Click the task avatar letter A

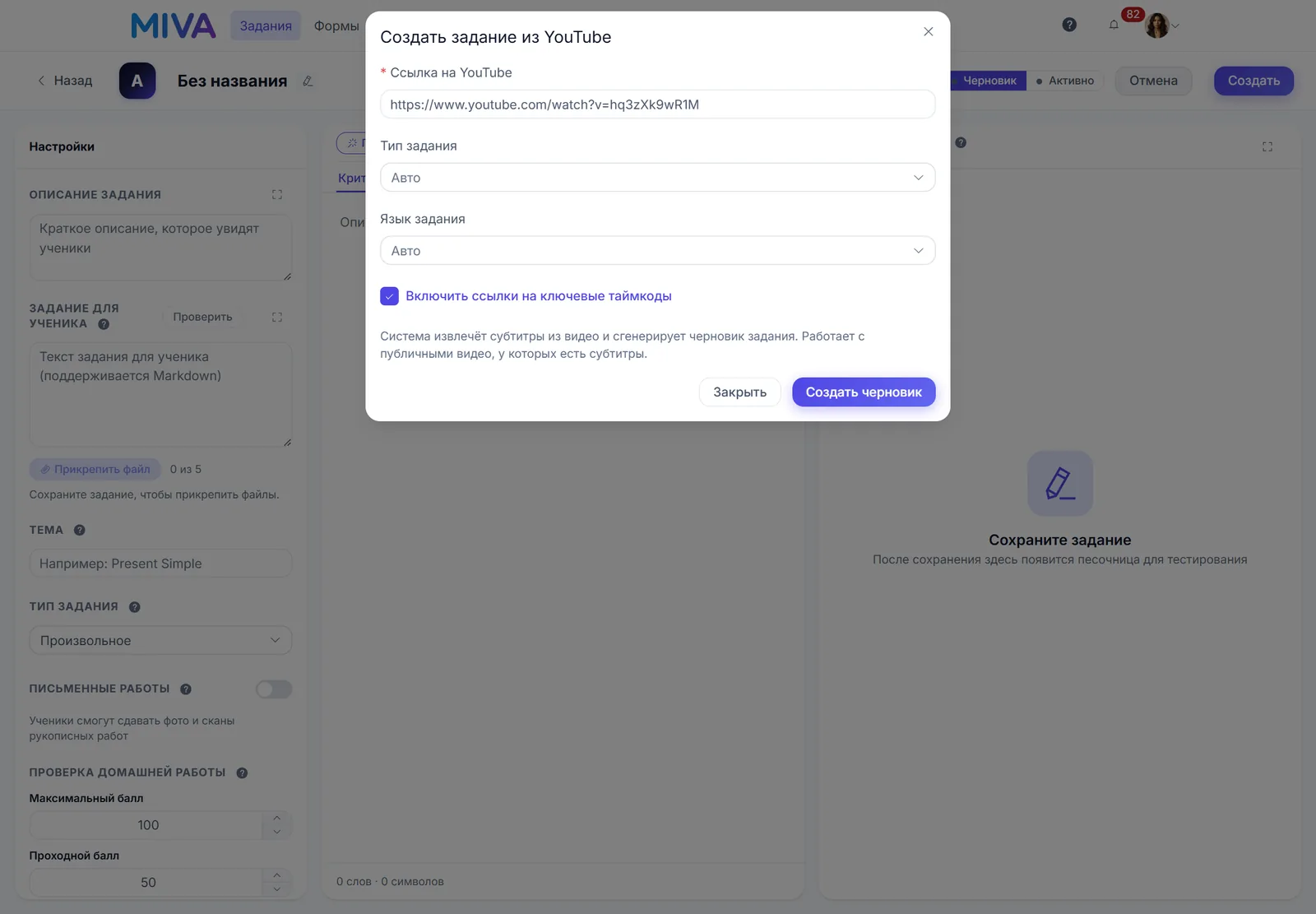[137, 81]
